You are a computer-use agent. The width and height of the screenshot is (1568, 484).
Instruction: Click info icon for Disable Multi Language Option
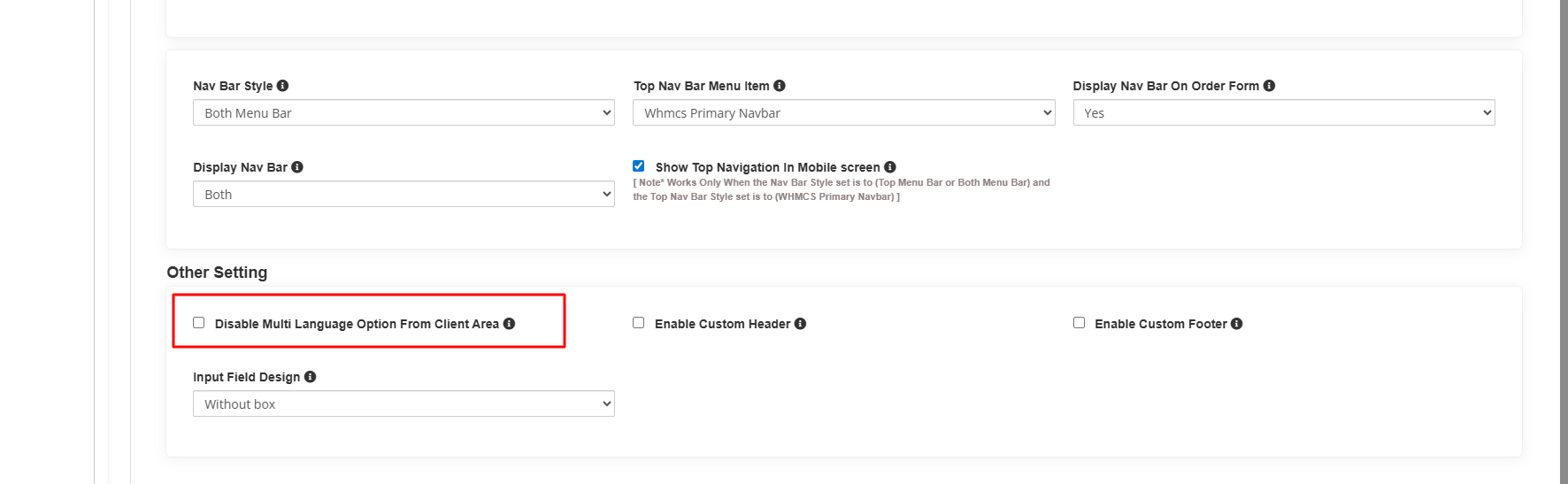509,324
